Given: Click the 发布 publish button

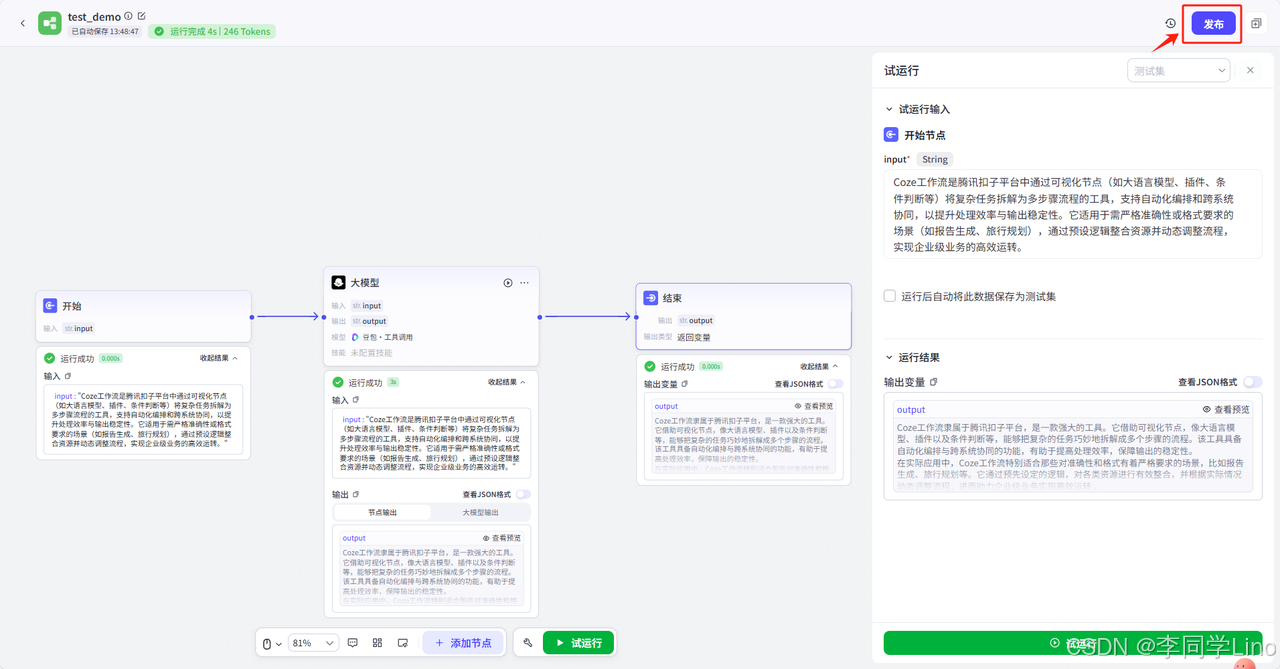Looking at the screenshot, I should coord(1213,24).
